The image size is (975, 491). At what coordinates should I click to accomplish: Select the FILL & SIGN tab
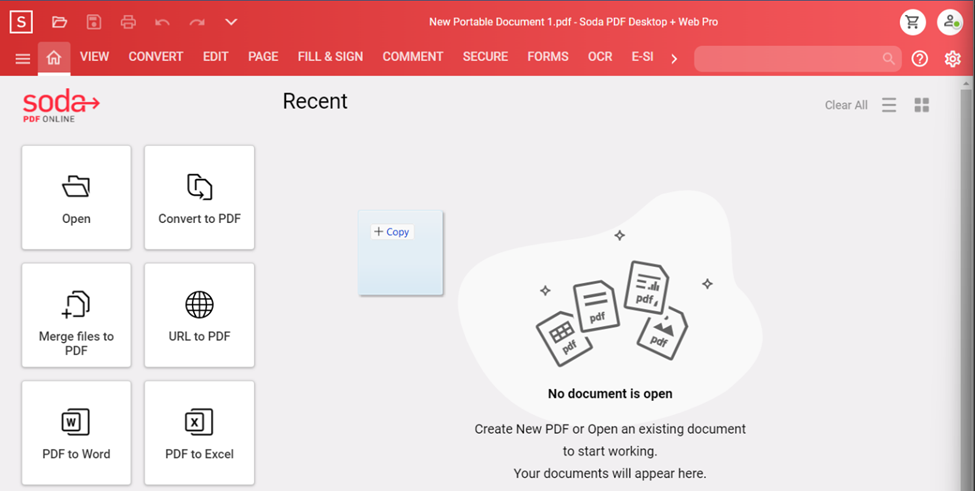[x=330, y=57]
